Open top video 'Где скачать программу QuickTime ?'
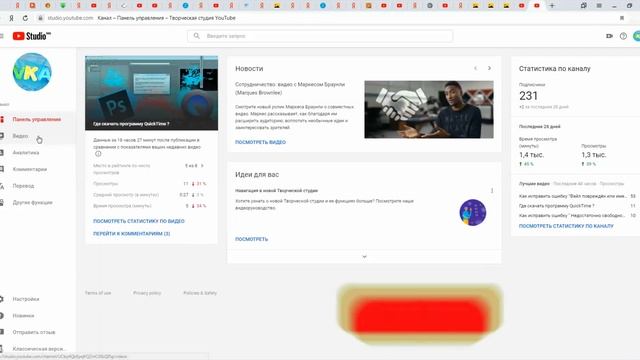 click(556, 206)
